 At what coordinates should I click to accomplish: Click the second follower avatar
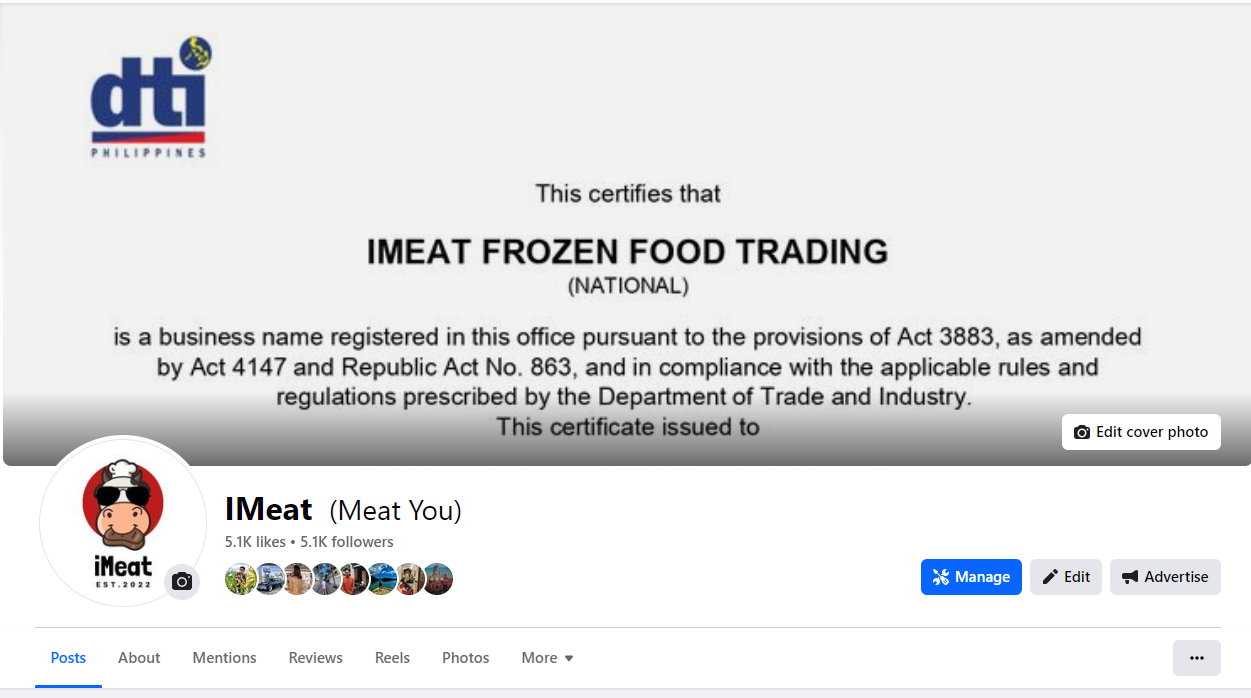click(269, 579)
